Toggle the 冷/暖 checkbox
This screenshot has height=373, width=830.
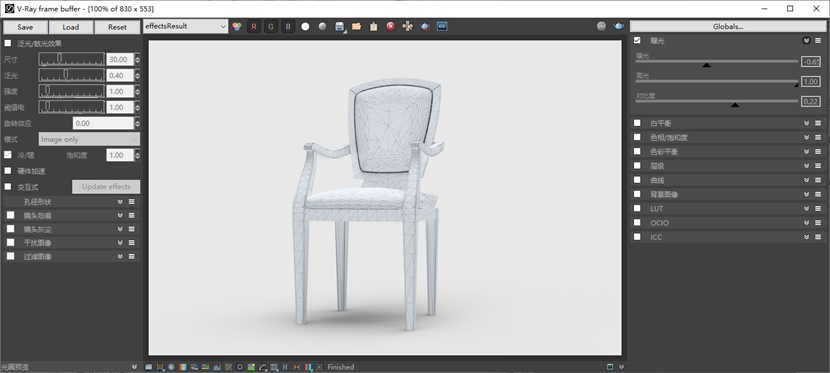coord(8,155)
